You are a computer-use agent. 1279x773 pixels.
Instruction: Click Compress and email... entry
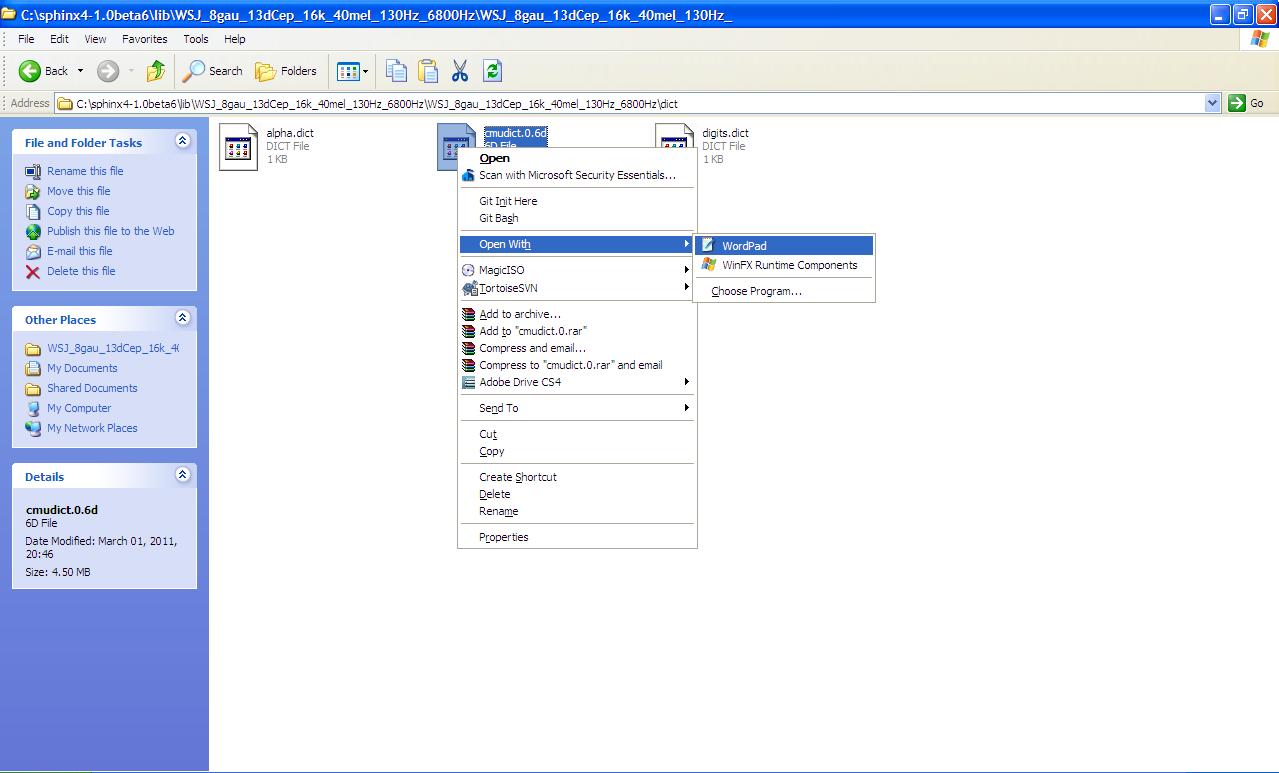tap(577, 348)
